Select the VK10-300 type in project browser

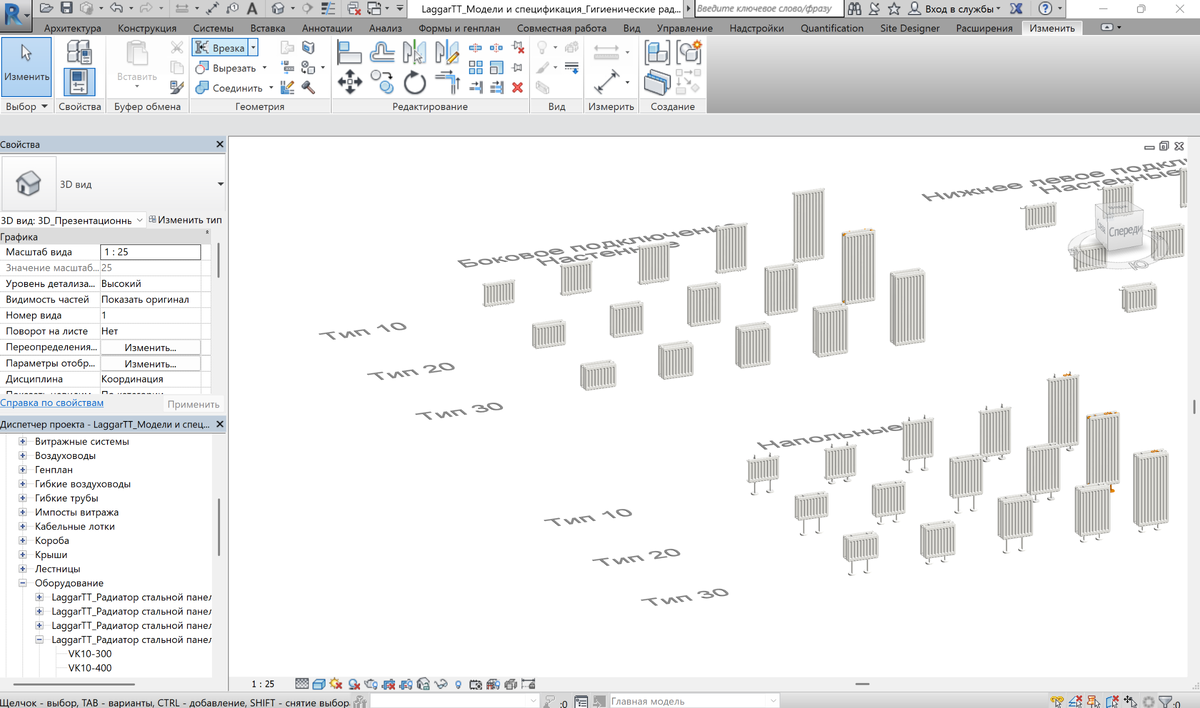click(x=90, y=654)
